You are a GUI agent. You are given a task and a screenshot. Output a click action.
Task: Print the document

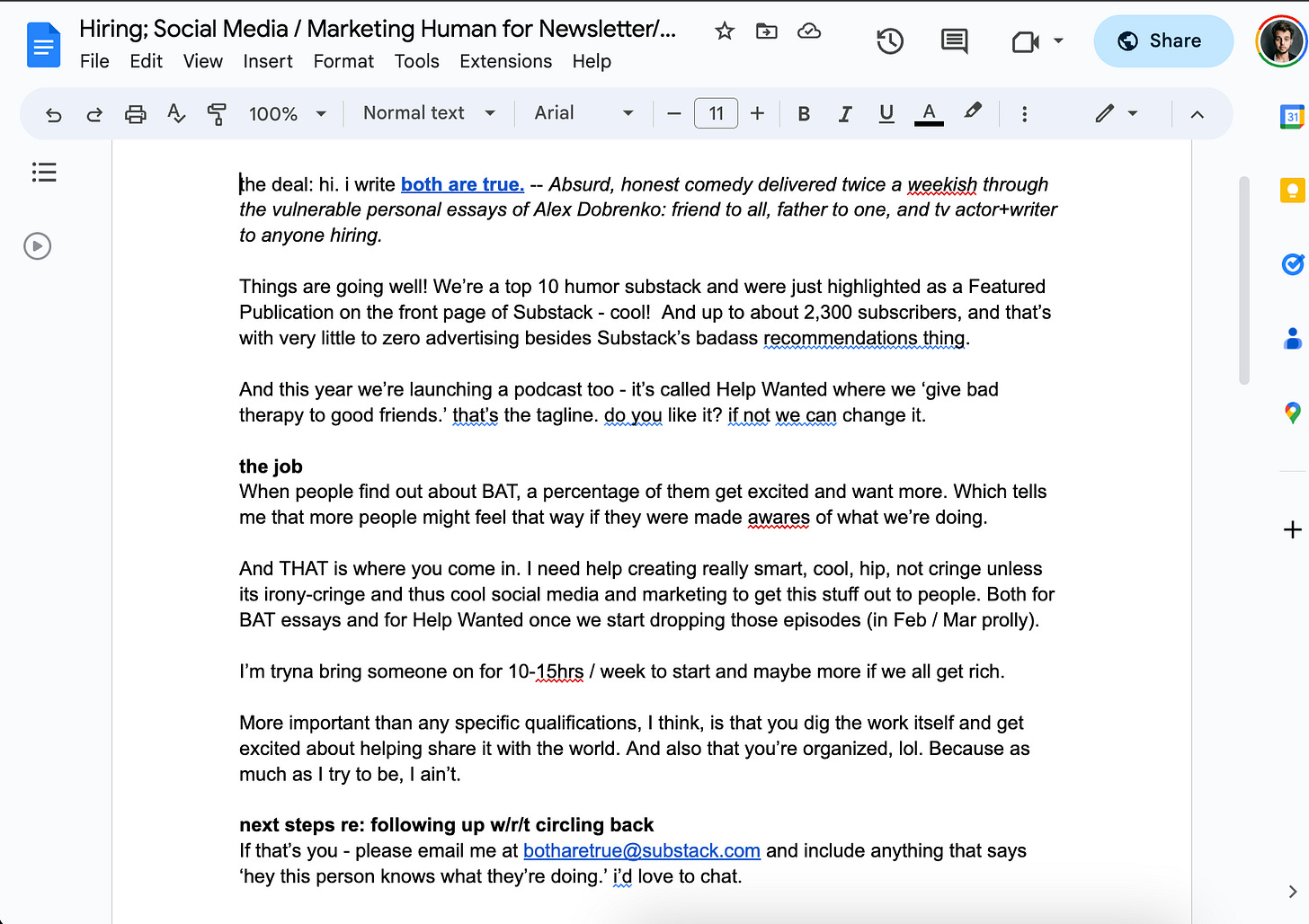(135, 114)
